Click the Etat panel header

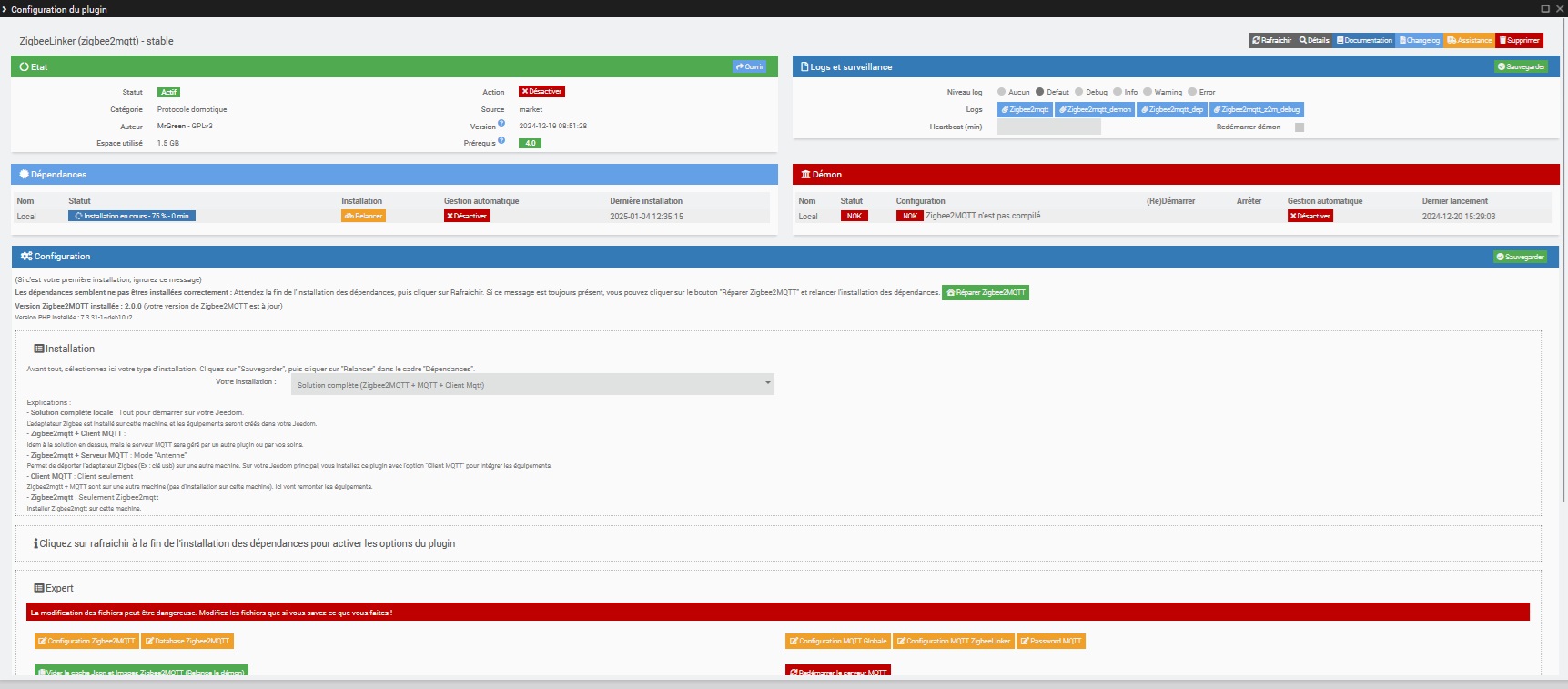(x=394, y=66)
